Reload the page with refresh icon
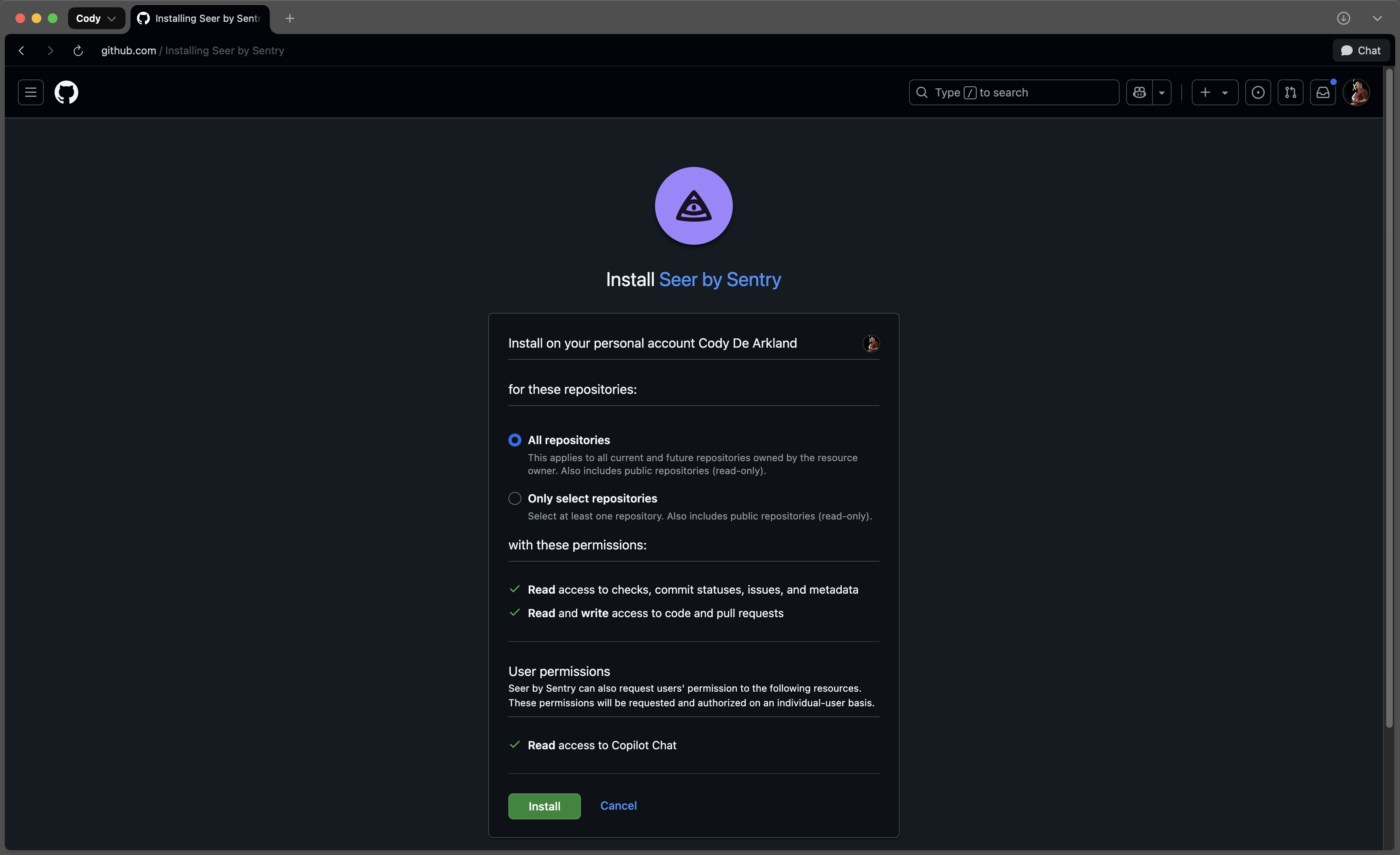This screenshot has height=855, width=1400. (x=79, y=51)
